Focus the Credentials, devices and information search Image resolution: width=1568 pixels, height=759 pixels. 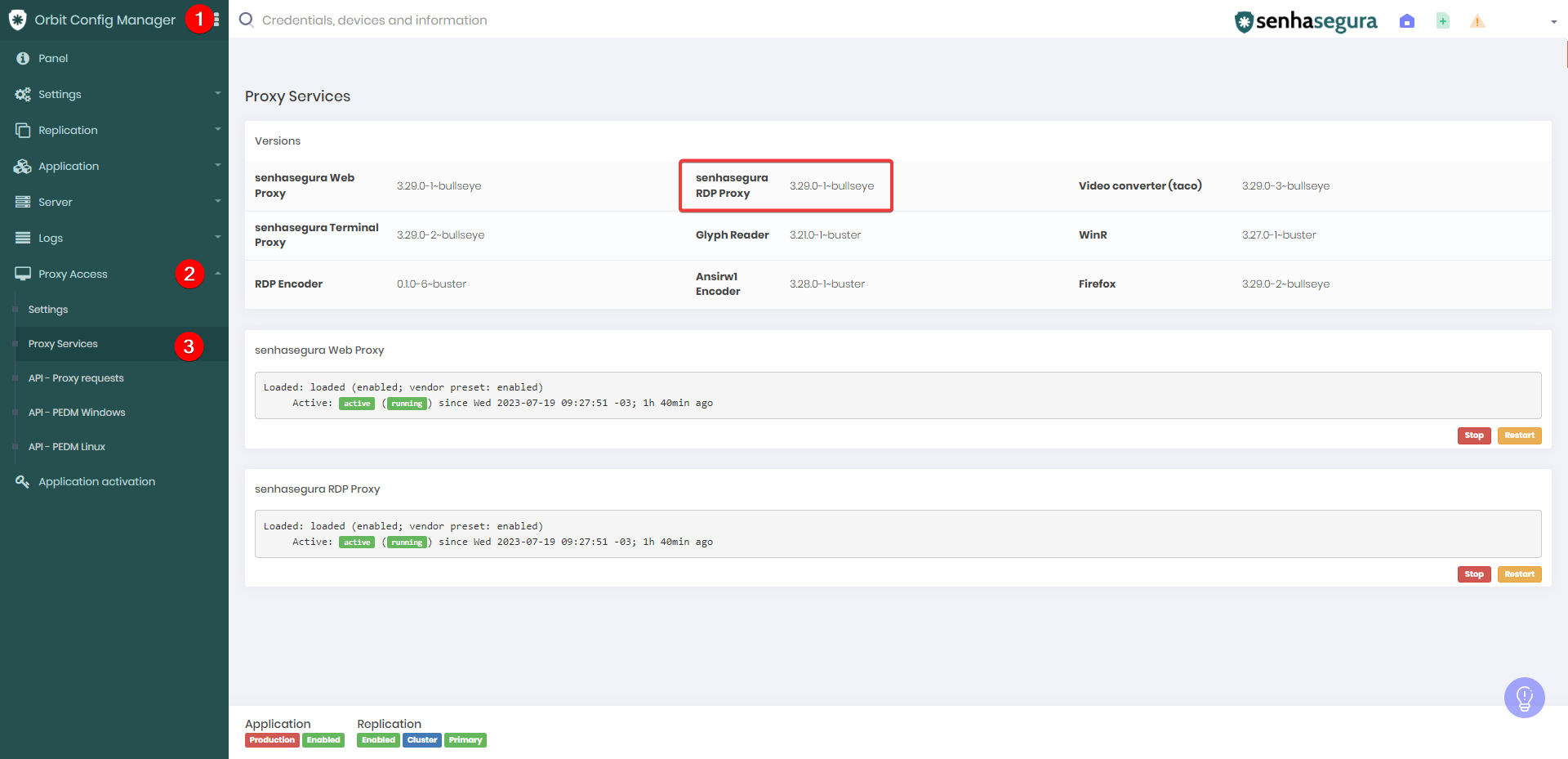coord(374,20)
